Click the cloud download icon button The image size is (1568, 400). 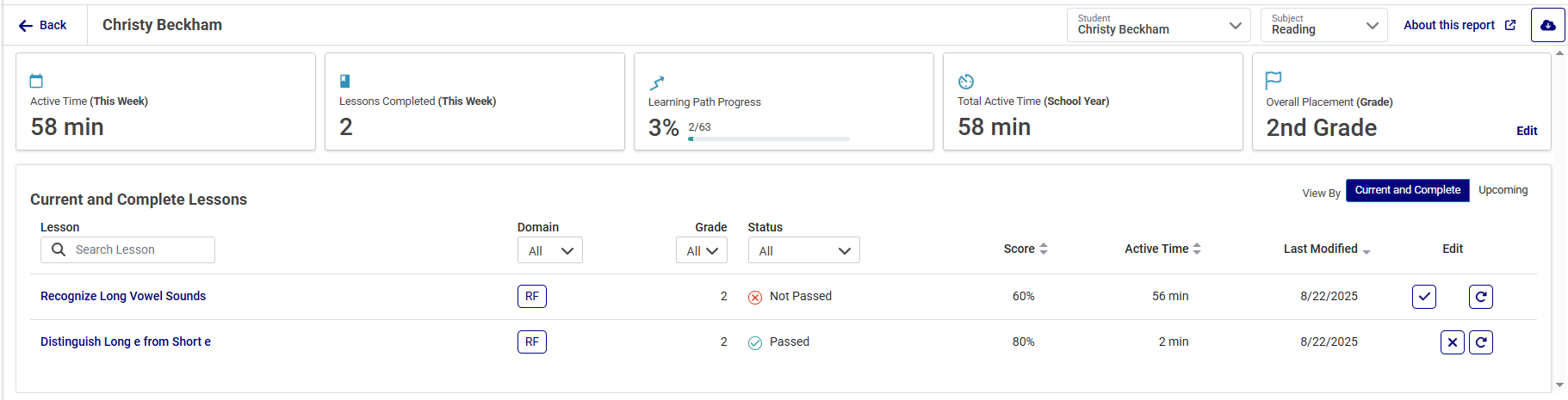pos(1547,26)
